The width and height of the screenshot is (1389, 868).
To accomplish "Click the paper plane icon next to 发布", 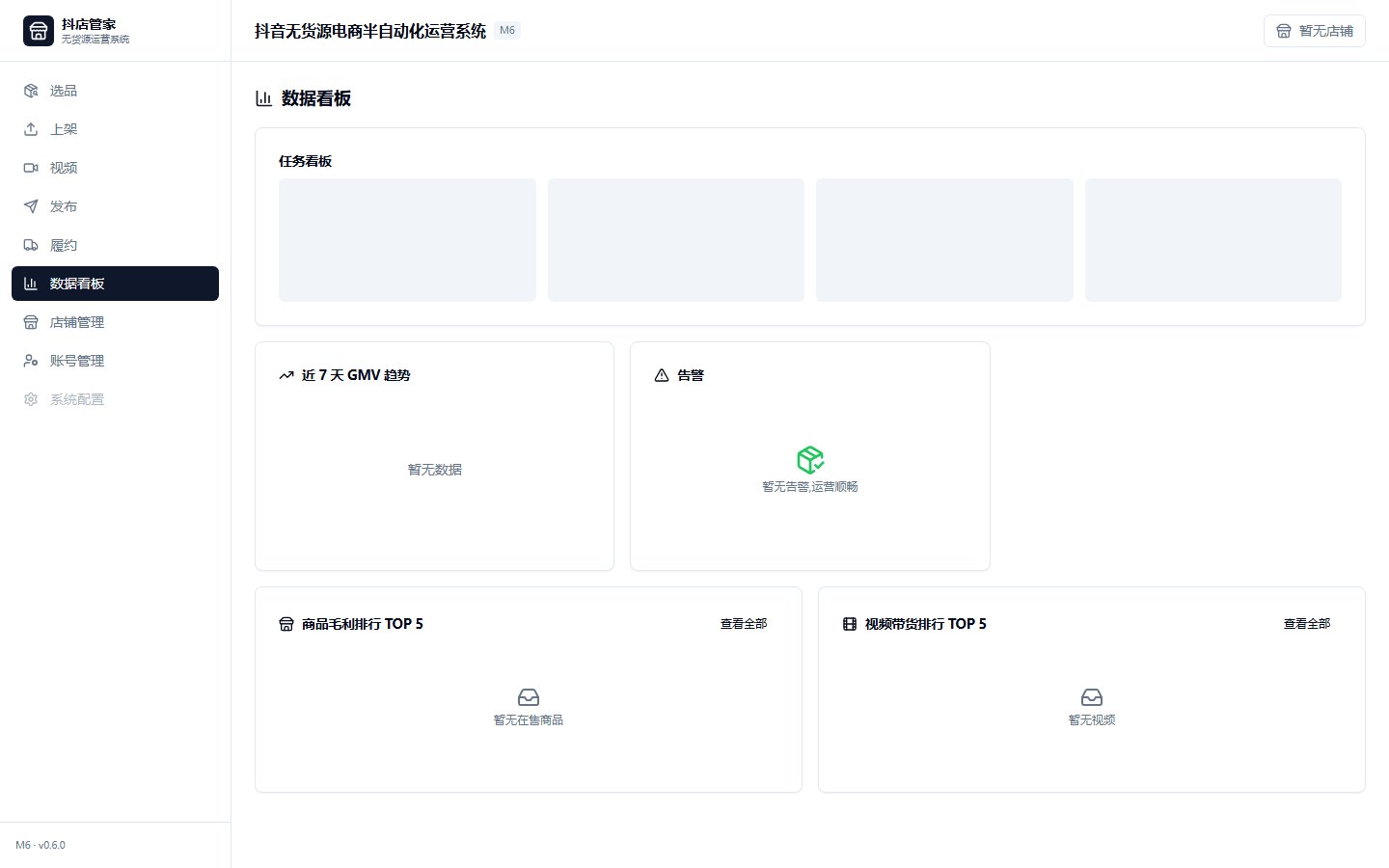I will click(x=31, y=206).
